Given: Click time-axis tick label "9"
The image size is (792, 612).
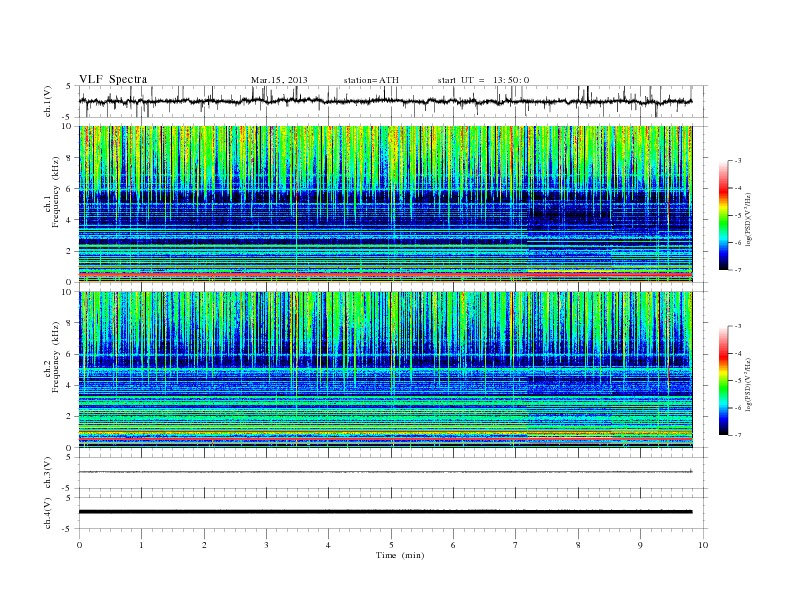Looking at the screenshot, I should click(640, 545).
